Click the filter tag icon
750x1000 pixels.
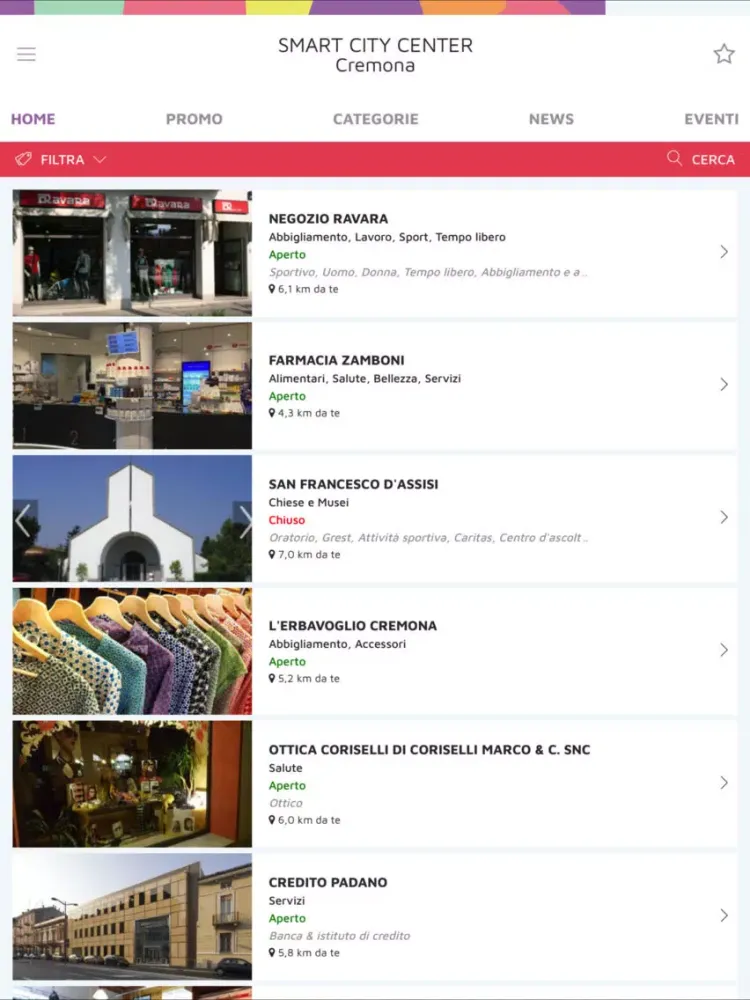[24, 159]
